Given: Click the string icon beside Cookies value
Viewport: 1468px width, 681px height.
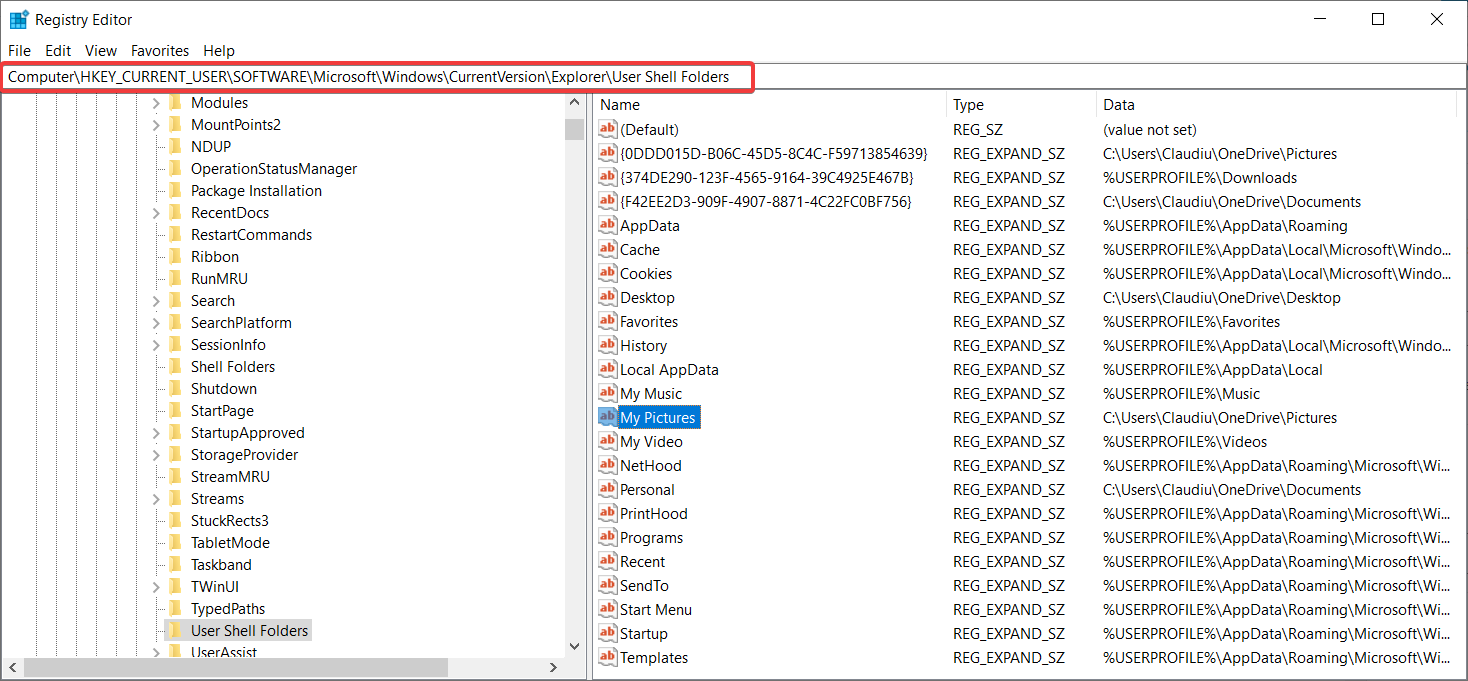Looking at the screenshot, I should 607,273.
